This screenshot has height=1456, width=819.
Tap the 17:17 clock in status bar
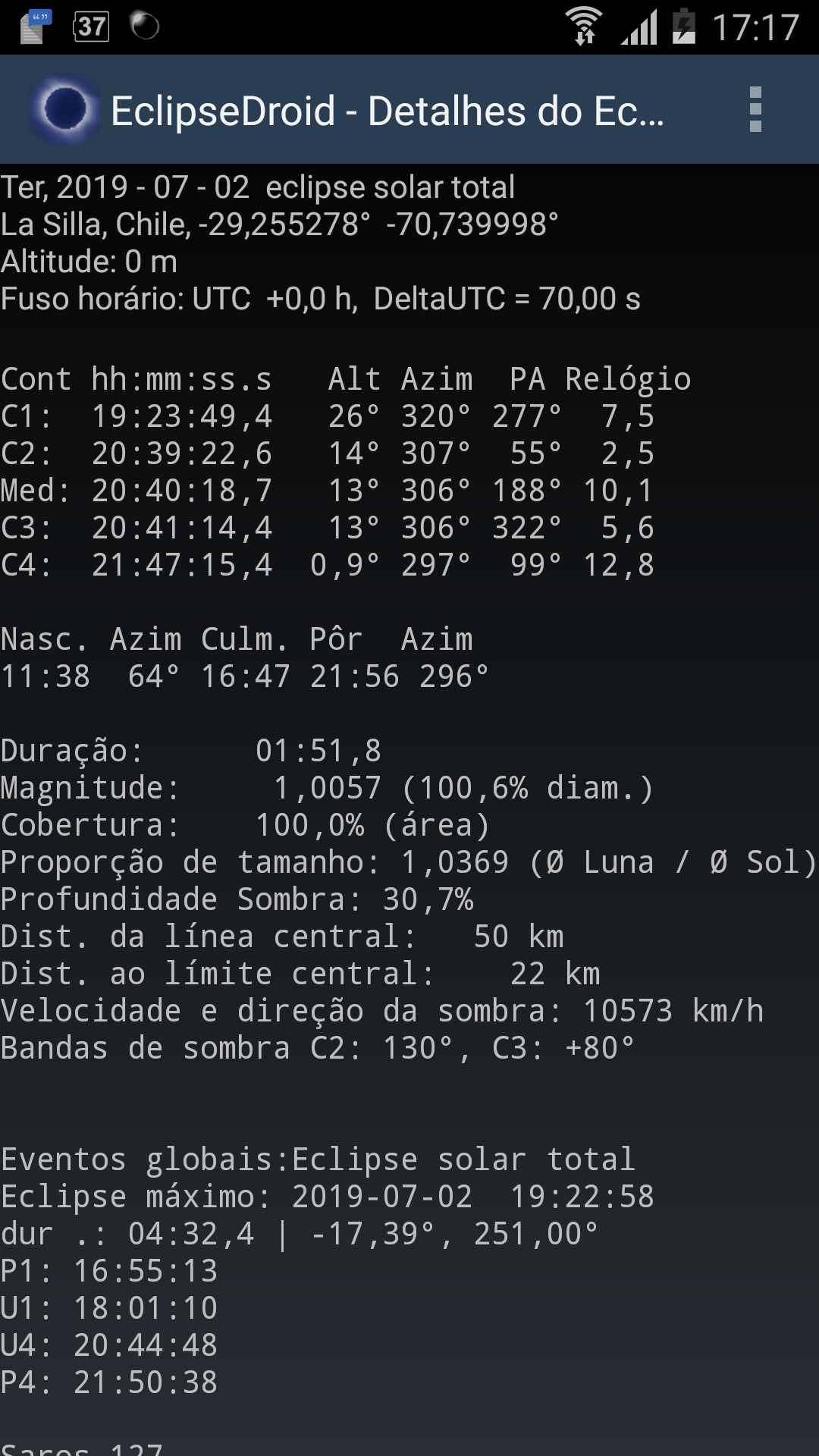click(756, 28)
